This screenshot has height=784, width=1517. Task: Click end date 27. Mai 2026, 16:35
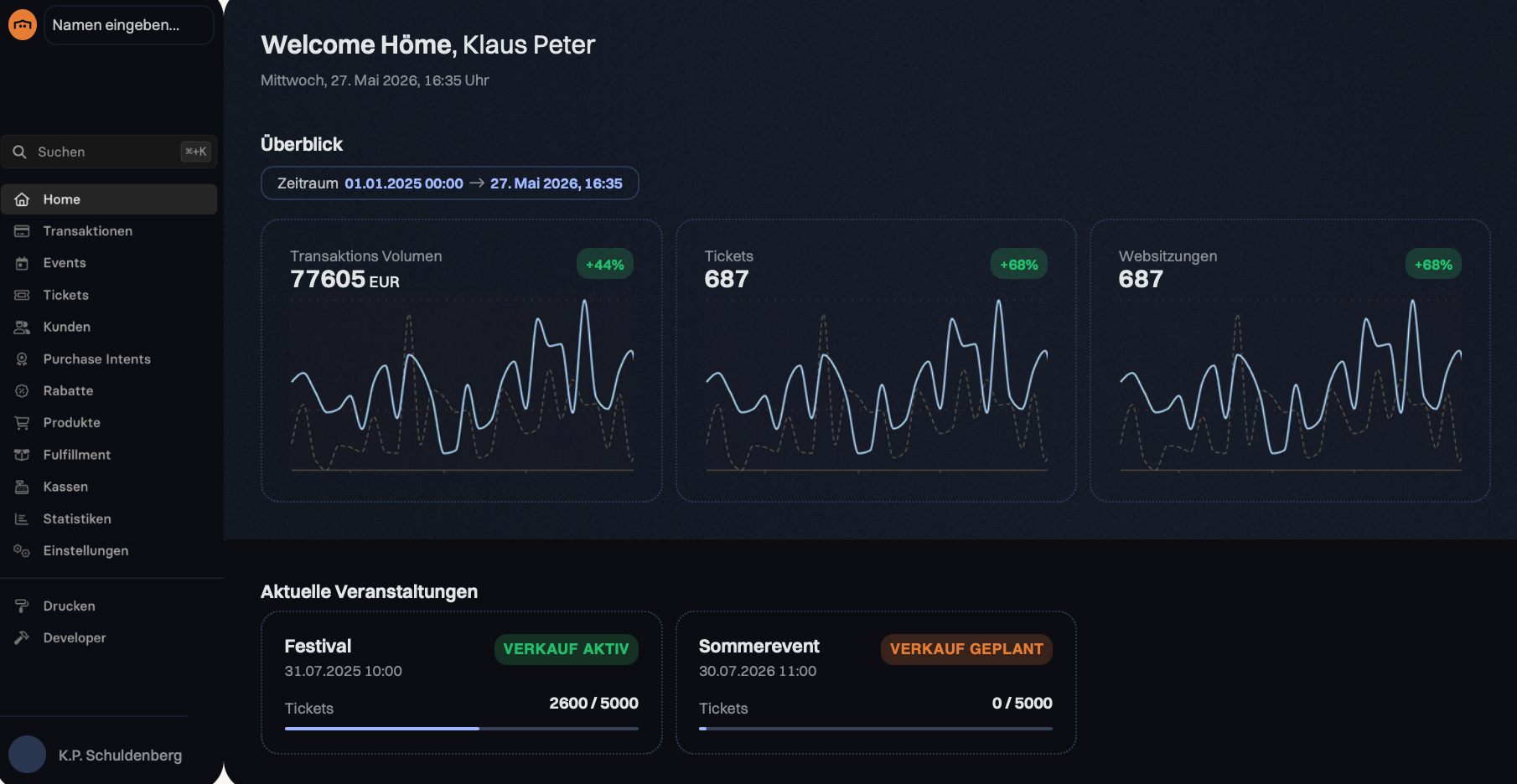(557, 183)
